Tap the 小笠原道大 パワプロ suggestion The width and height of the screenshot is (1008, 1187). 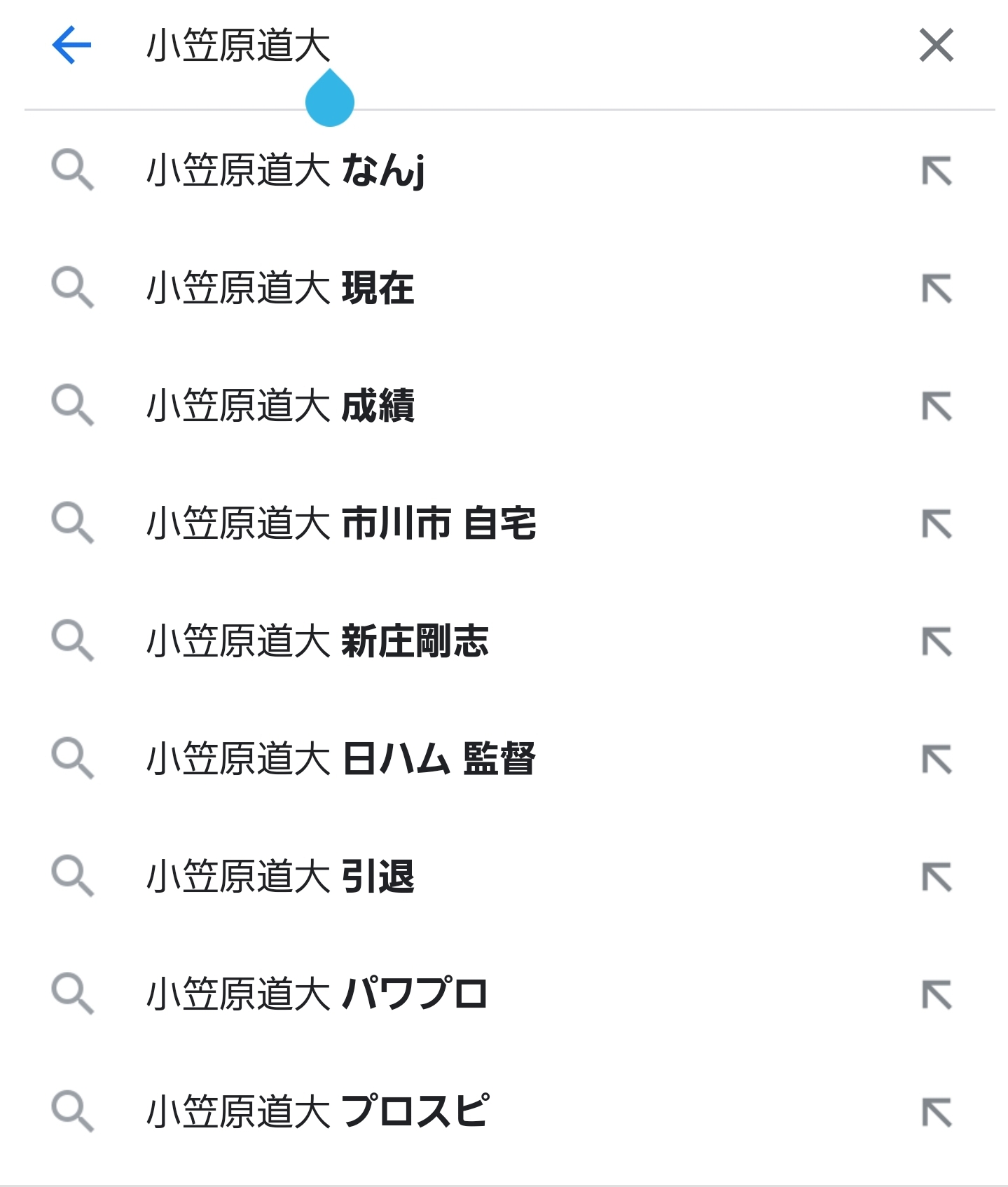(317, 995)
